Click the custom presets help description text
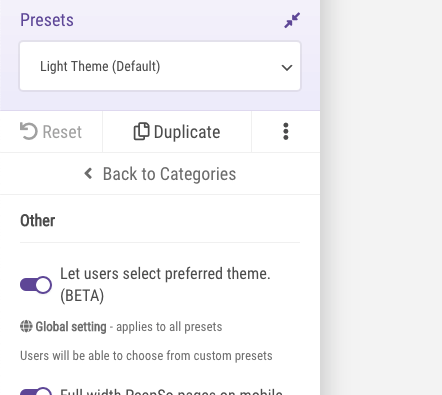Image resolution: width=442 pixels, height=395 pixels. pyautogui.click(x=146, y=356)
